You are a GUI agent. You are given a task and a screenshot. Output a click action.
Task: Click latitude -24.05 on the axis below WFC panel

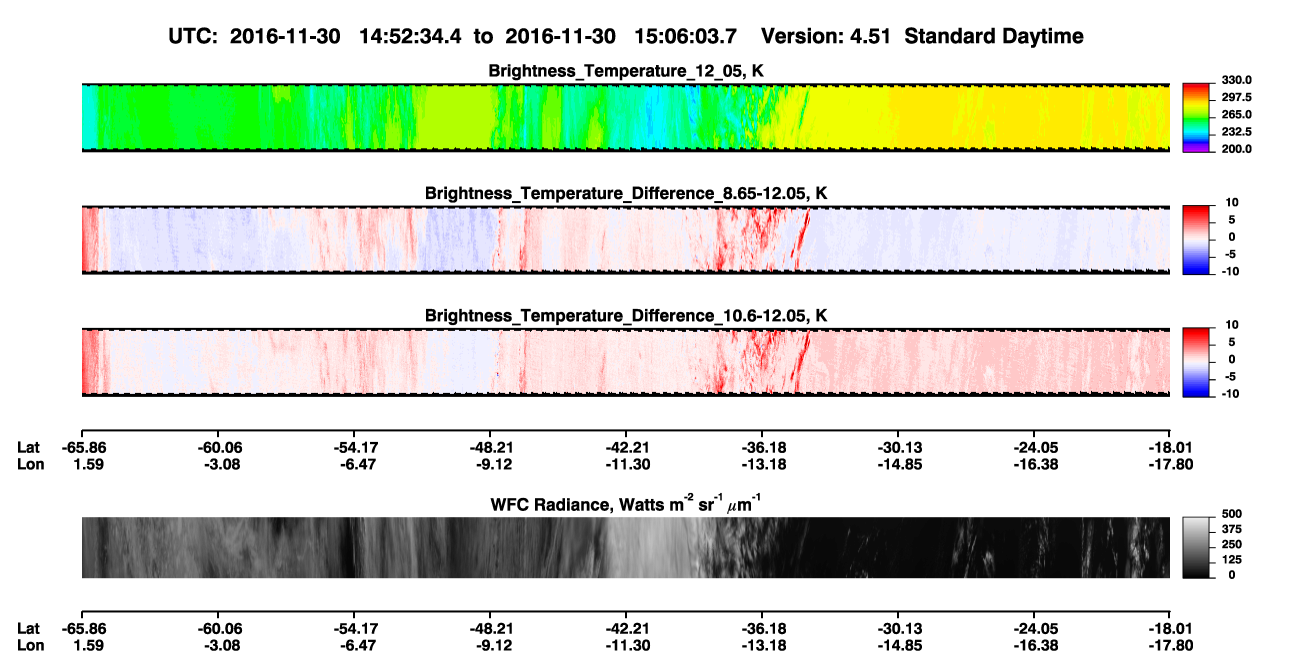click(1033, 628)
